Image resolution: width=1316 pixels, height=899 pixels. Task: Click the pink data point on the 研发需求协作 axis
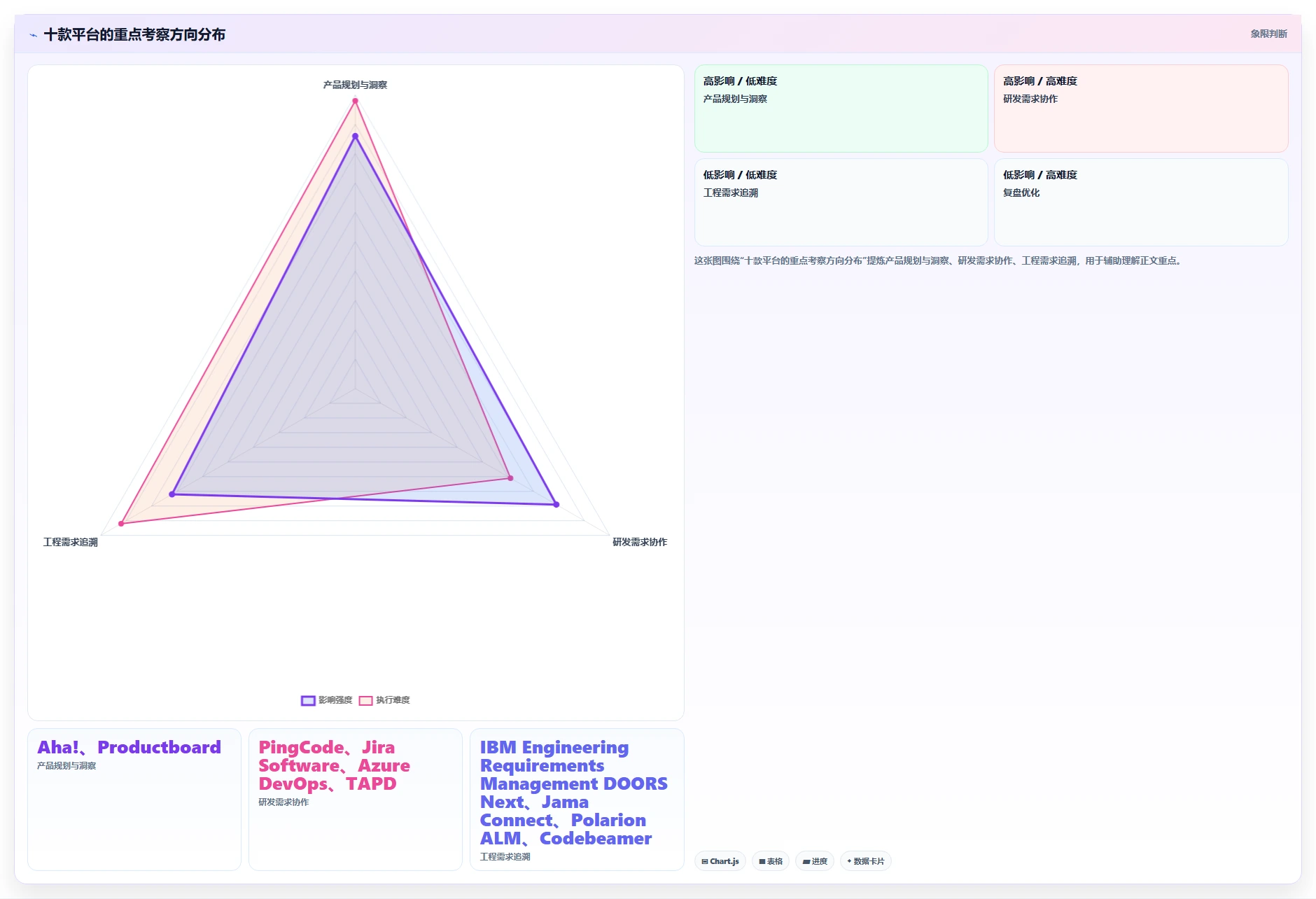click(x=510, y=478)
